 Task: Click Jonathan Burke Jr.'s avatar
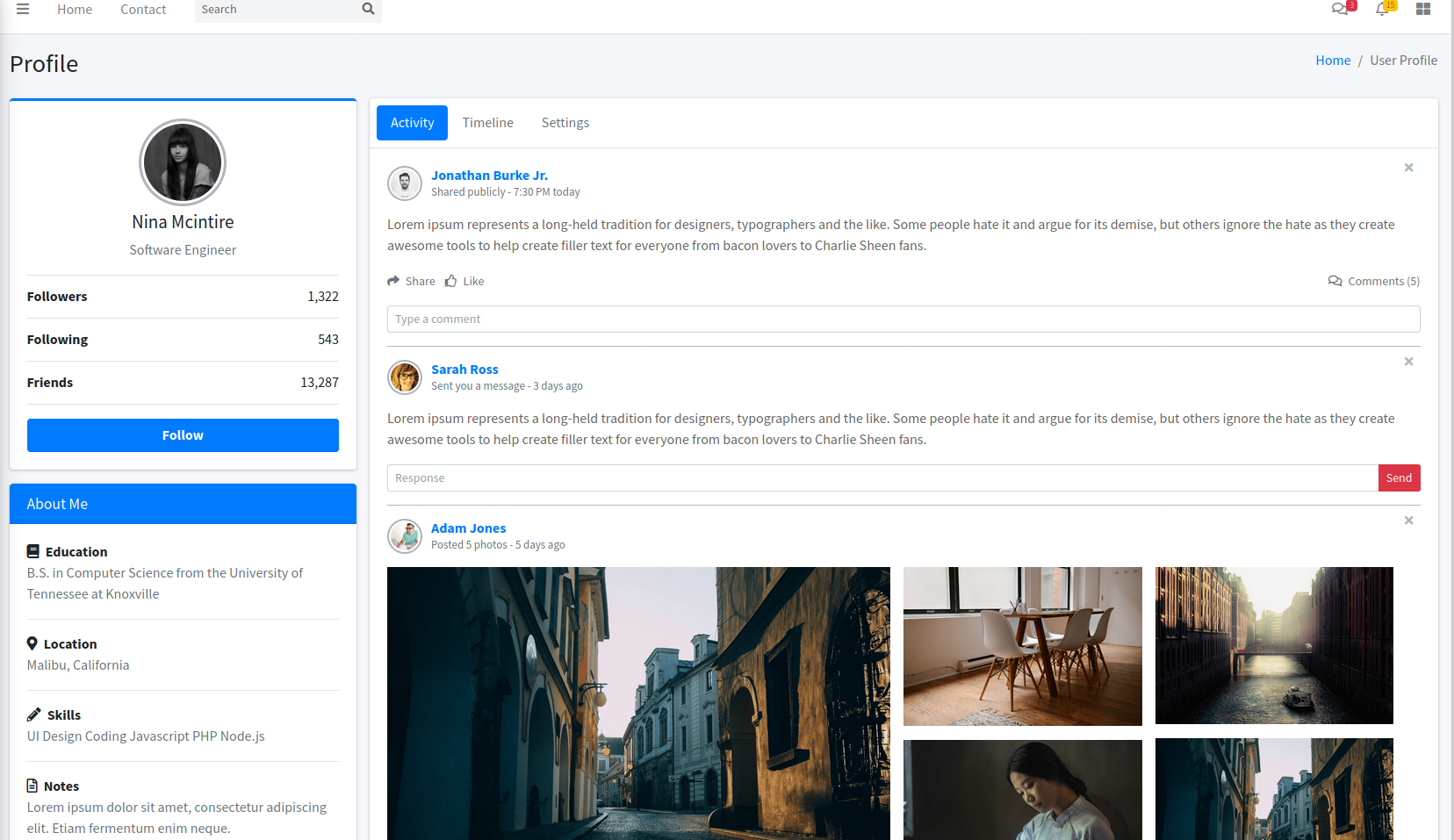click(x=405, y=183)
